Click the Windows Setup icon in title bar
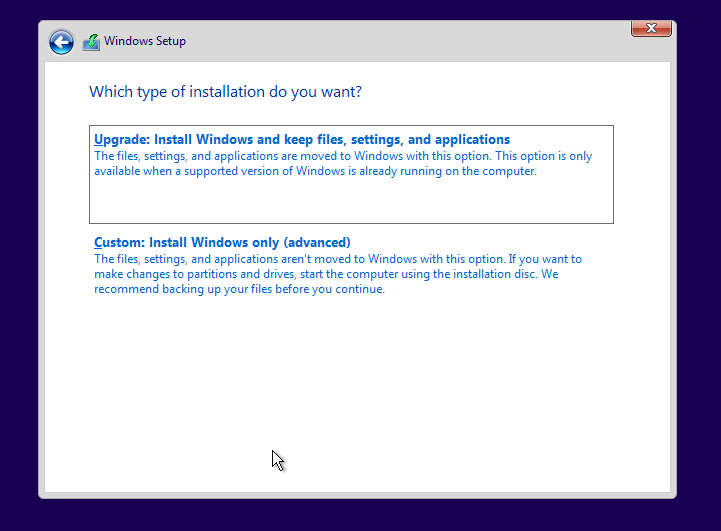This screenshot has height=531, width=721. coord(91,42)
